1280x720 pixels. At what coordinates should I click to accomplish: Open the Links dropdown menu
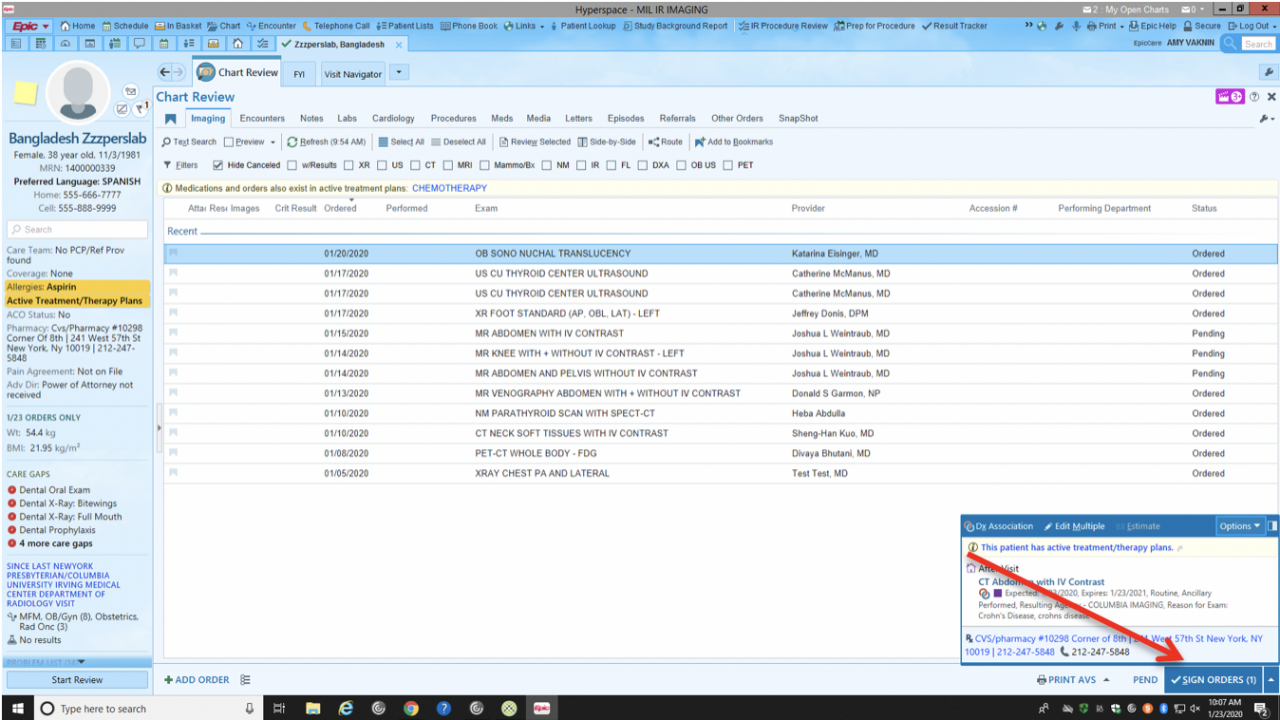[x=524, y=26]
